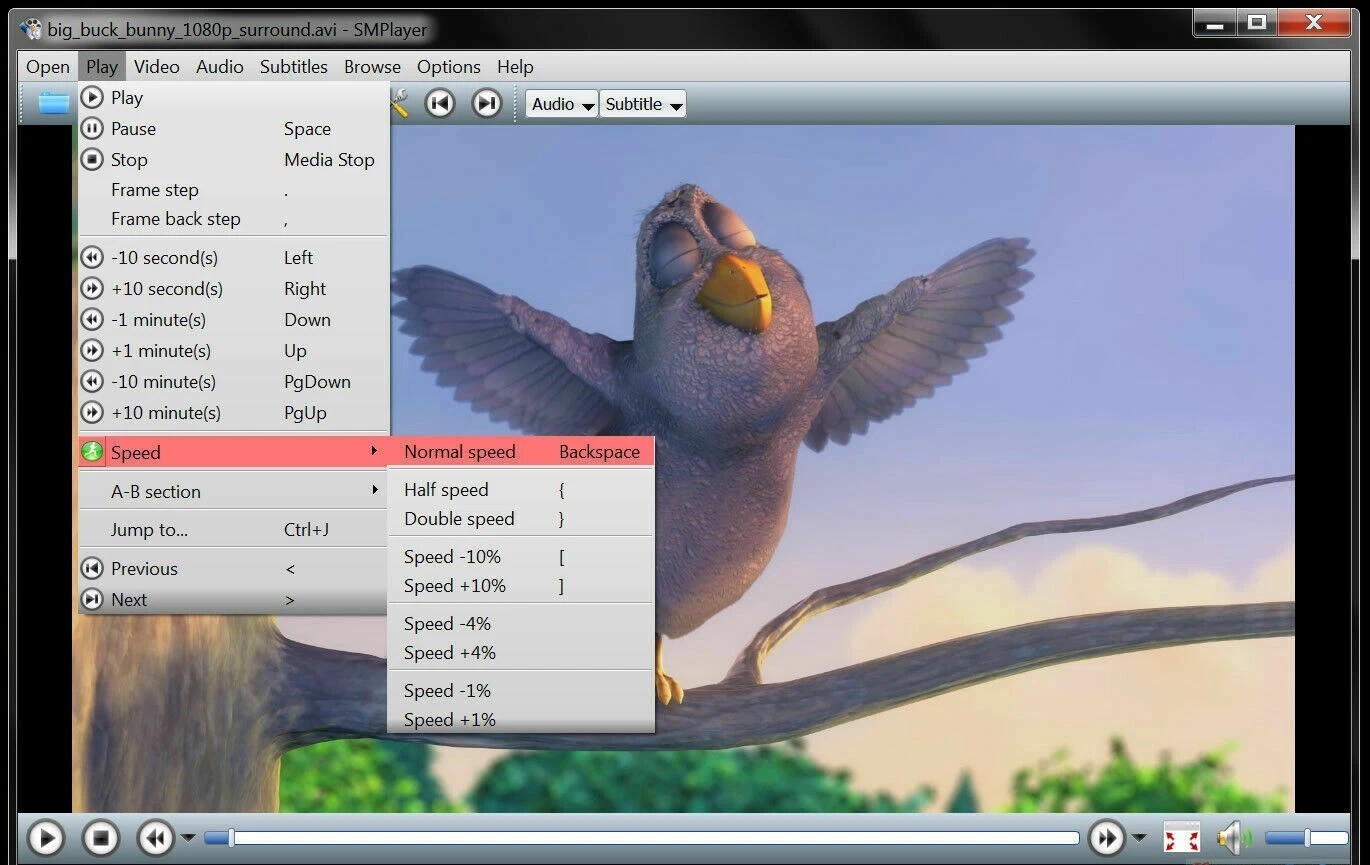Screen dimensions: 1370x865
Task: Open the Options menu
Action: 449,67
